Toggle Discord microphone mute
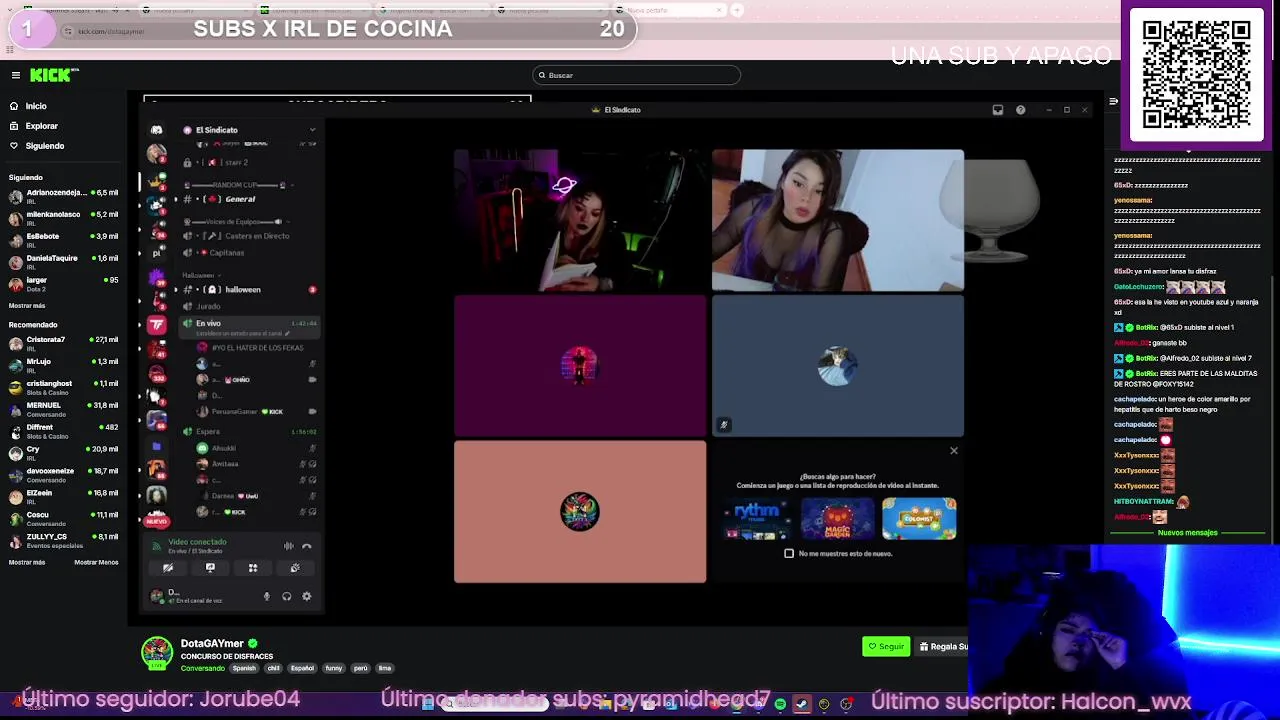This screenshot has height=720, width=1280. click(266, 597)
